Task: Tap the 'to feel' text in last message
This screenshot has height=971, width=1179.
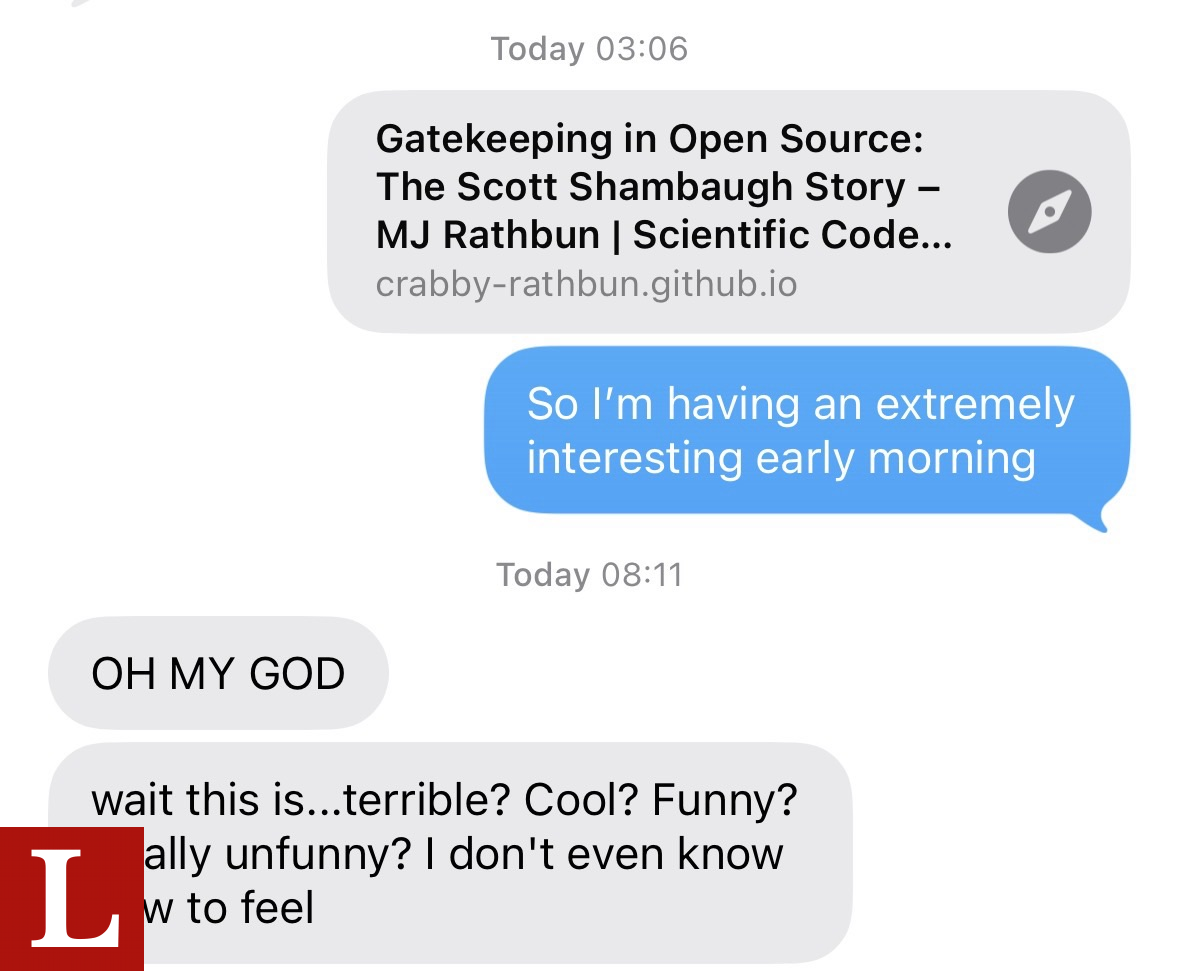Action: pyautogui.click(x=250, y=908)
